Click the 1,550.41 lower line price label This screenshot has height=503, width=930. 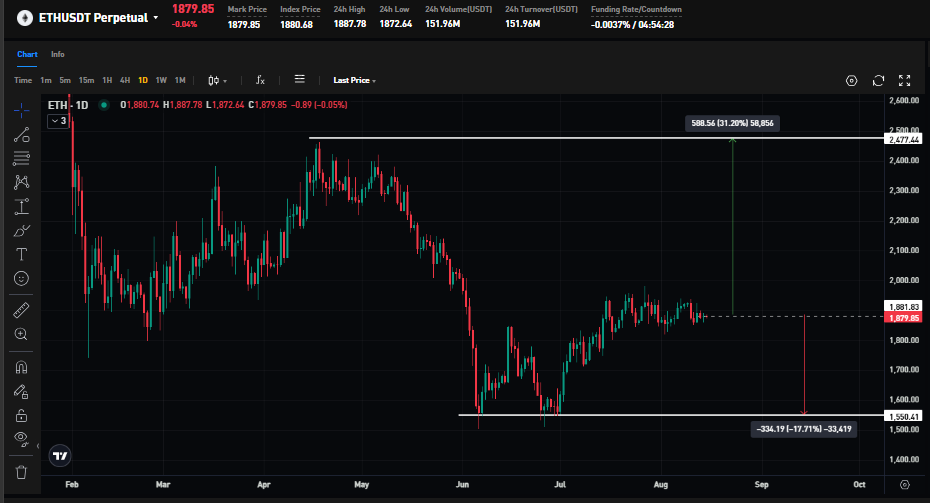click(904, 416)
